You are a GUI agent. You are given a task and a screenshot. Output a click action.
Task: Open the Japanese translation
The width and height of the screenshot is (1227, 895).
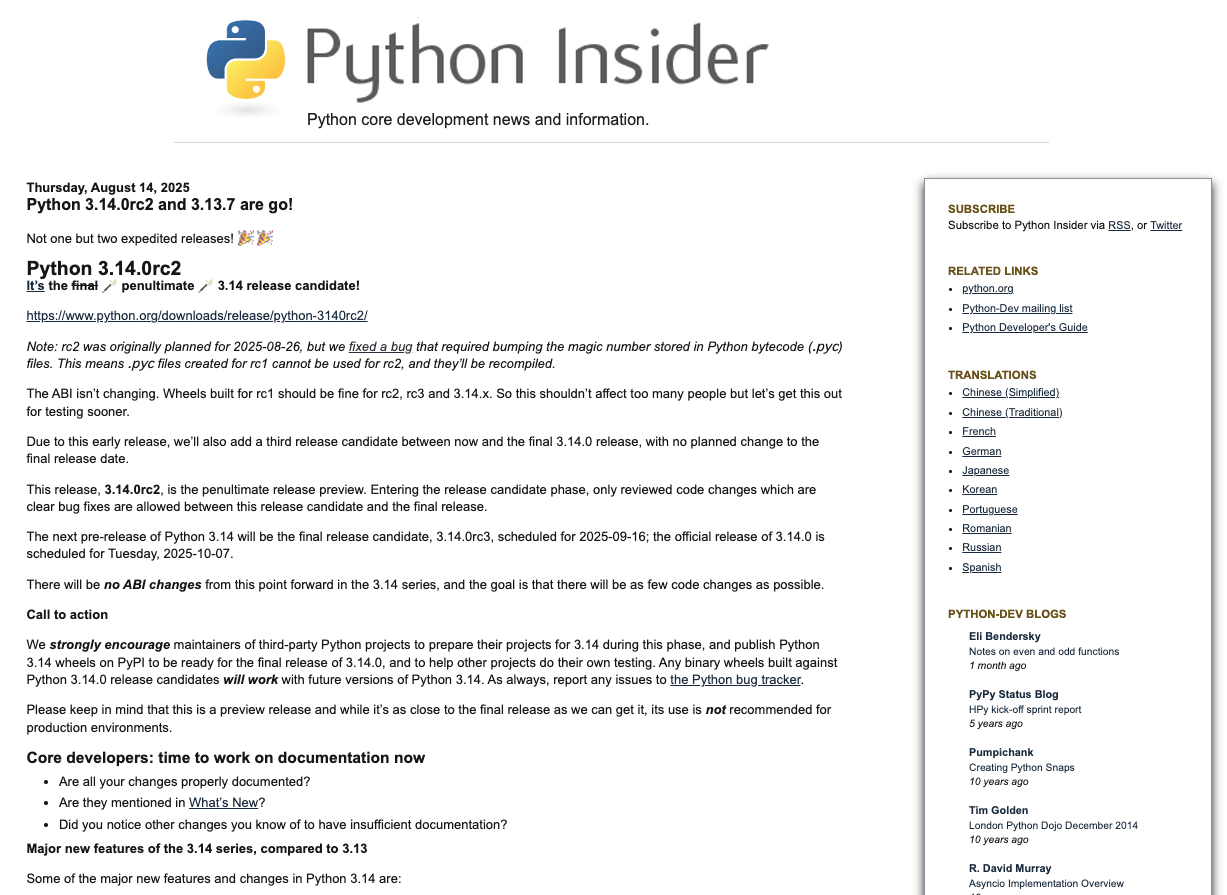[x=985, y=470]
